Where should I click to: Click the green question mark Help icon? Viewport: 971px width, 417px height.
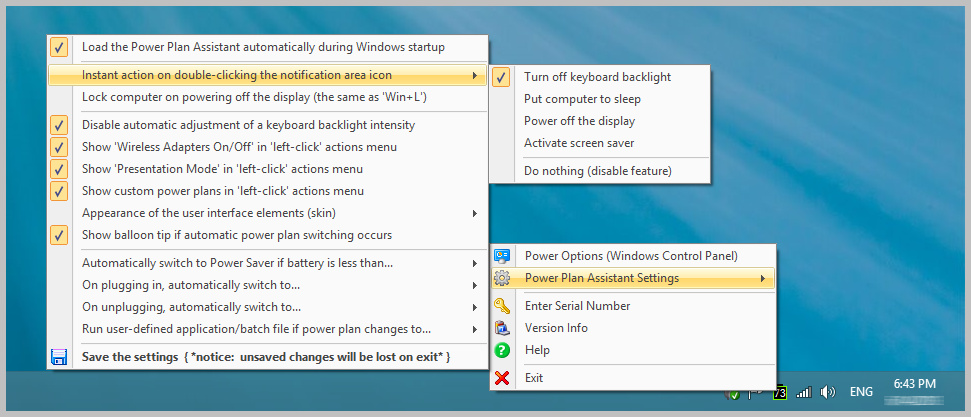[502, 350]
